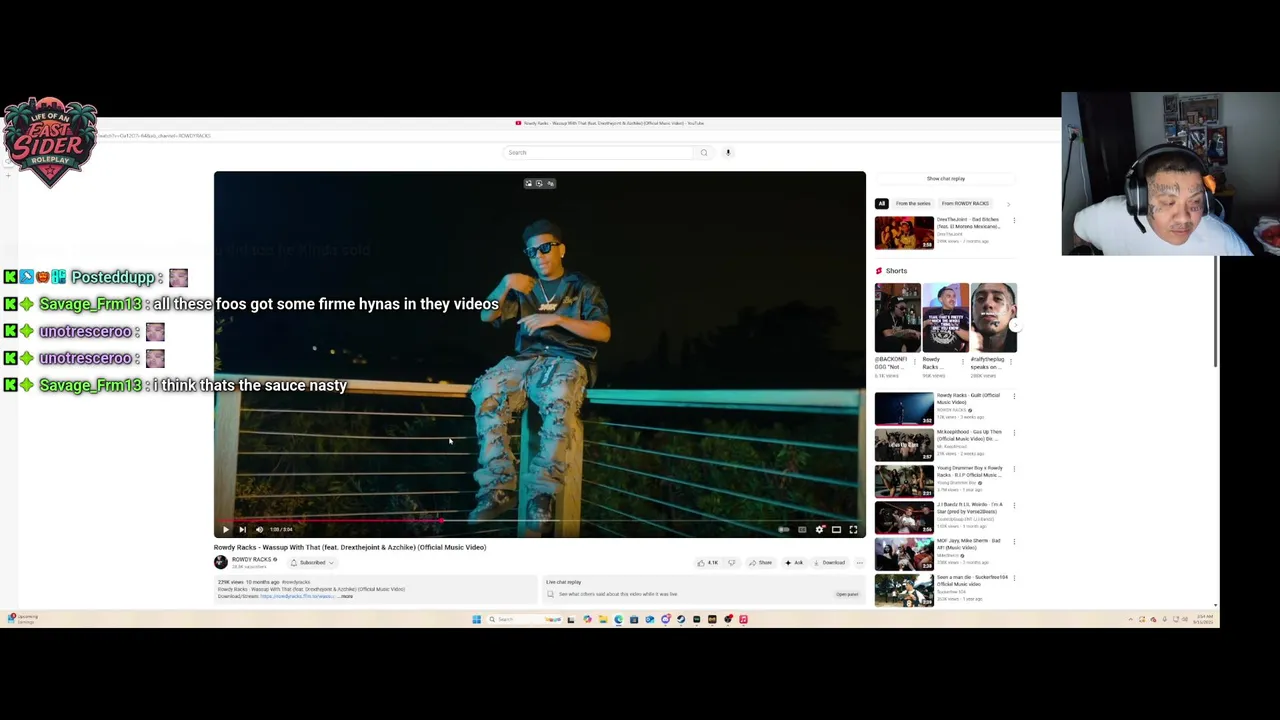Open Mckeepithood Gas Up Them video
Image resolution: width=1280 pixels, height=720 pixels.
pyautogui.click(x=904, y=445)
